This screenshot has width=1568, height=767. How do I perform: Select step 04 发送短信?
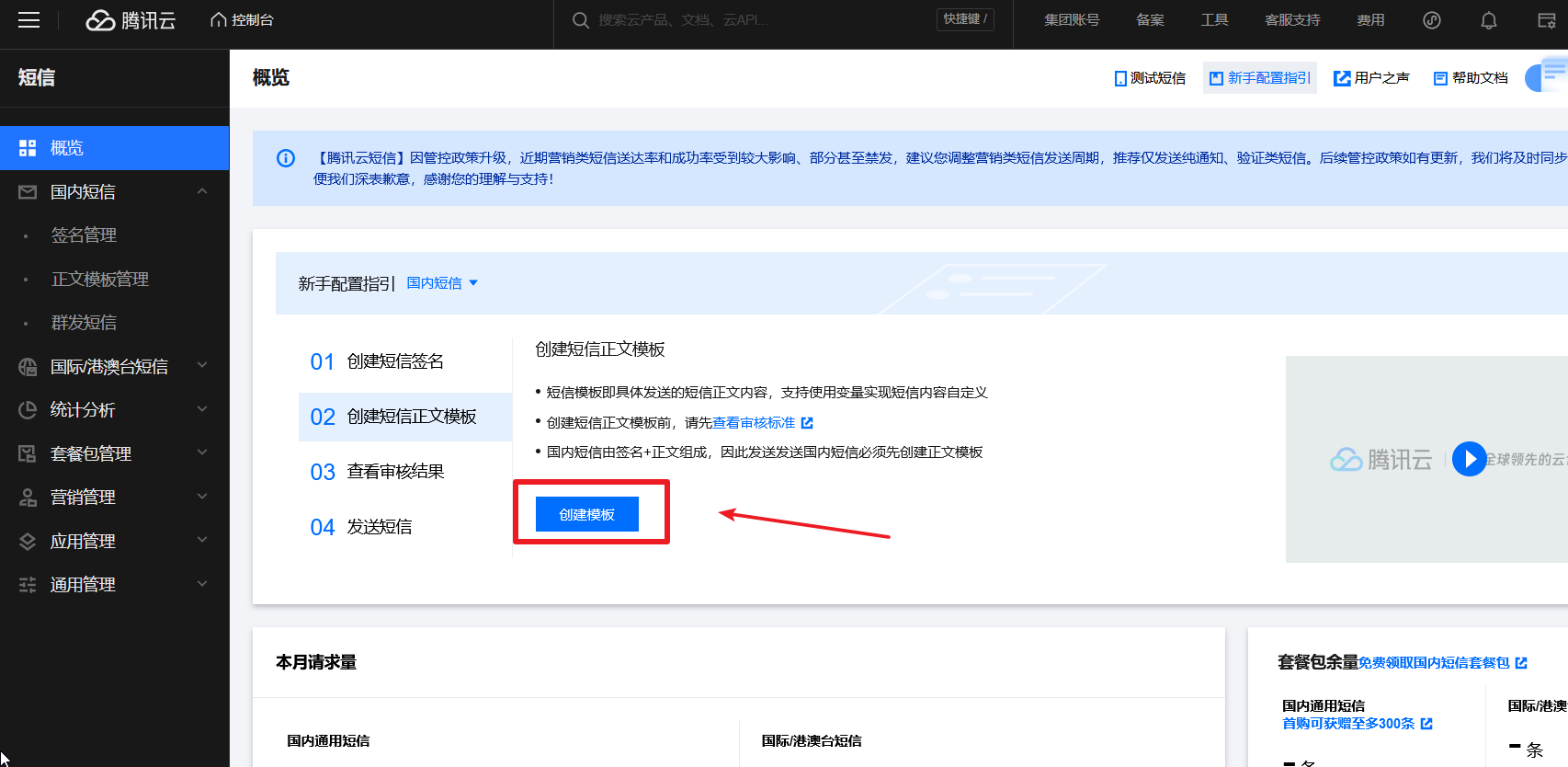pos(404,527)
